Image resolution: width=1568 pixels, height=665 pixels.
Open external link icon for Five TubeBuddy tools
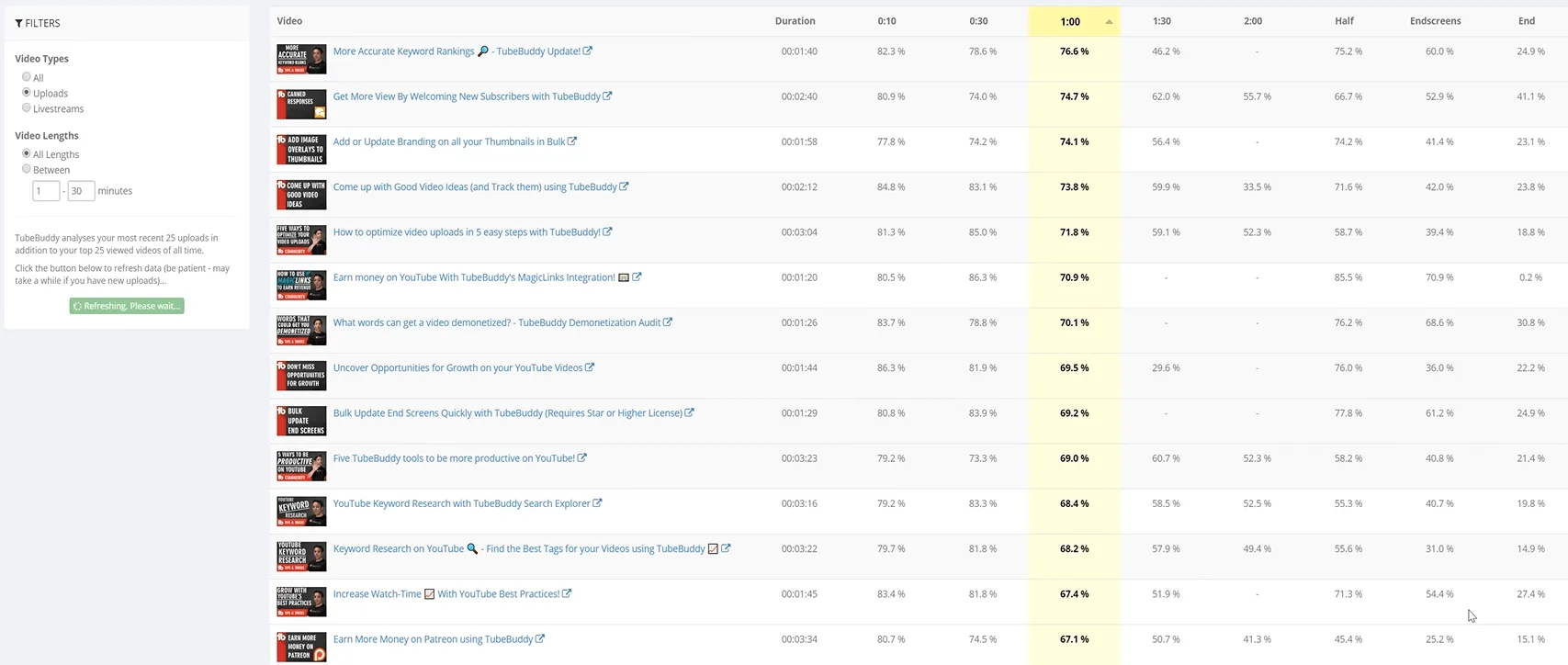[581, 458]
